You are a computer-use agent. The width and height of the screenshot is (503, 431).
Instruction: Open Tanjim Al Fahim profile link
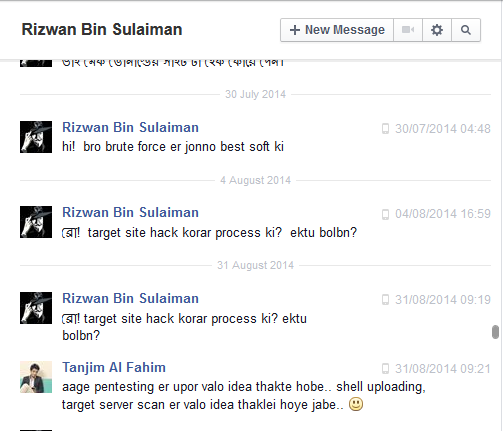(x=114, y=367)
